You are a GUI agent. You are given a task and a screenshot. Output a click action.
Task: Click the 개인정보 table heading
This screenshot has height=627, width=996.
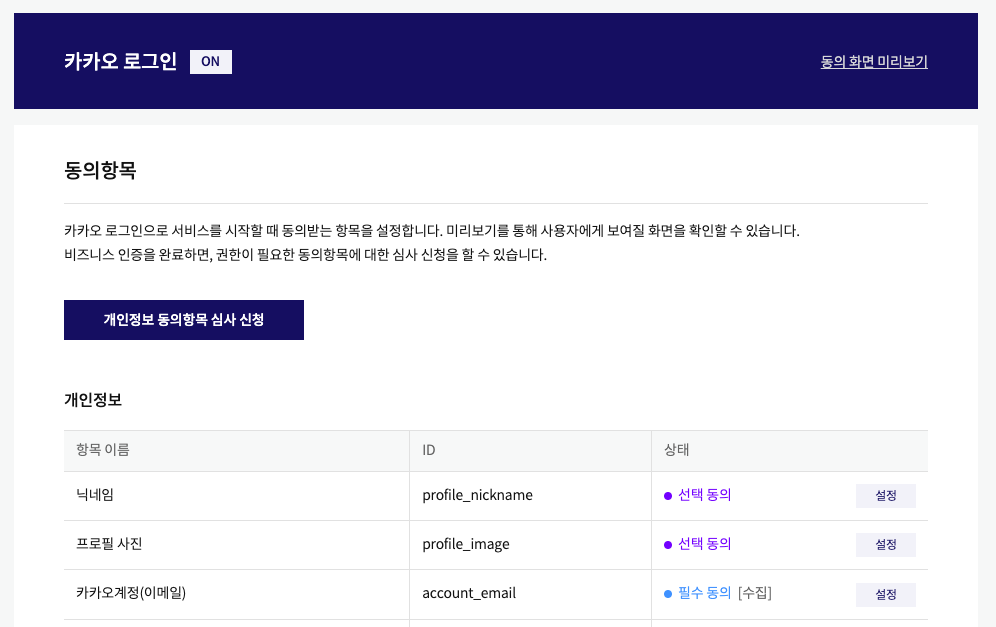[93, 400]
